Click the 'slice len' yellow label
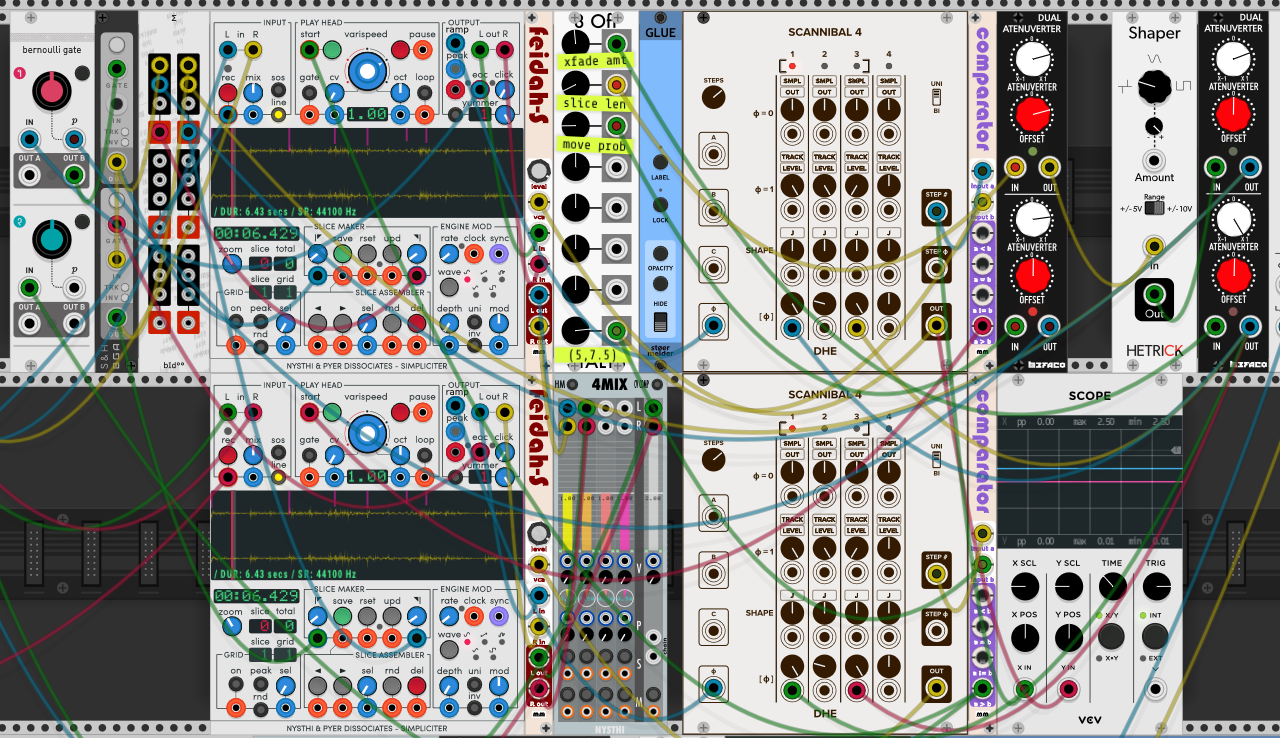 point(593,103)
